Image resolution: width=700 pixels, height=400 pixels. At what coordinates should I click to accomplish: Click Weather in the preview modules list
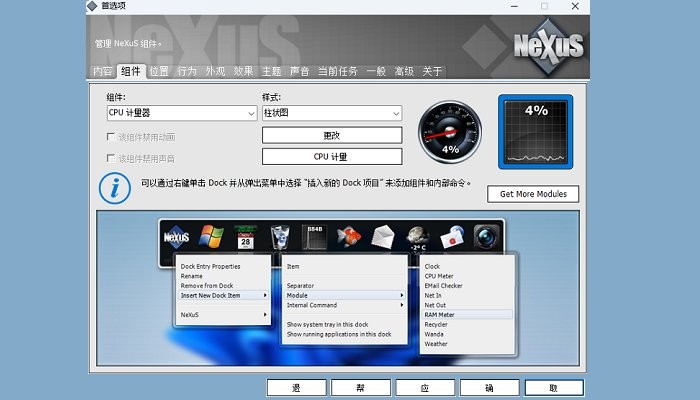436,344
